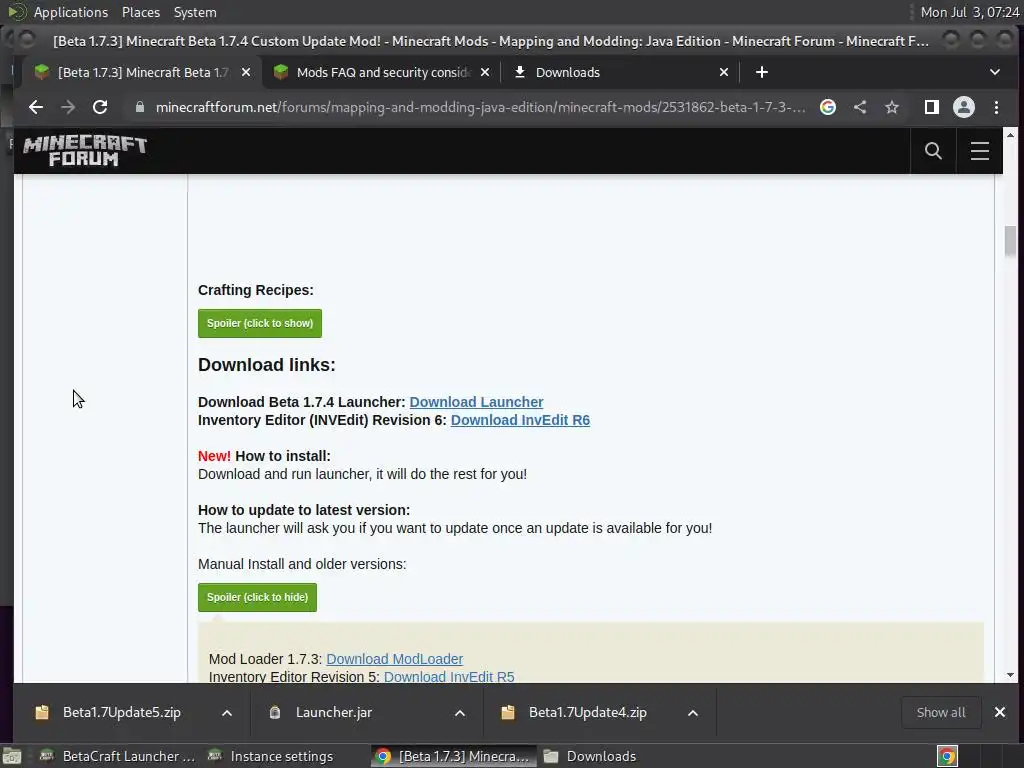The height and width of the screenshot is (768, 1024).
Task: Open the Places menu
Action: tap(141, 12)
